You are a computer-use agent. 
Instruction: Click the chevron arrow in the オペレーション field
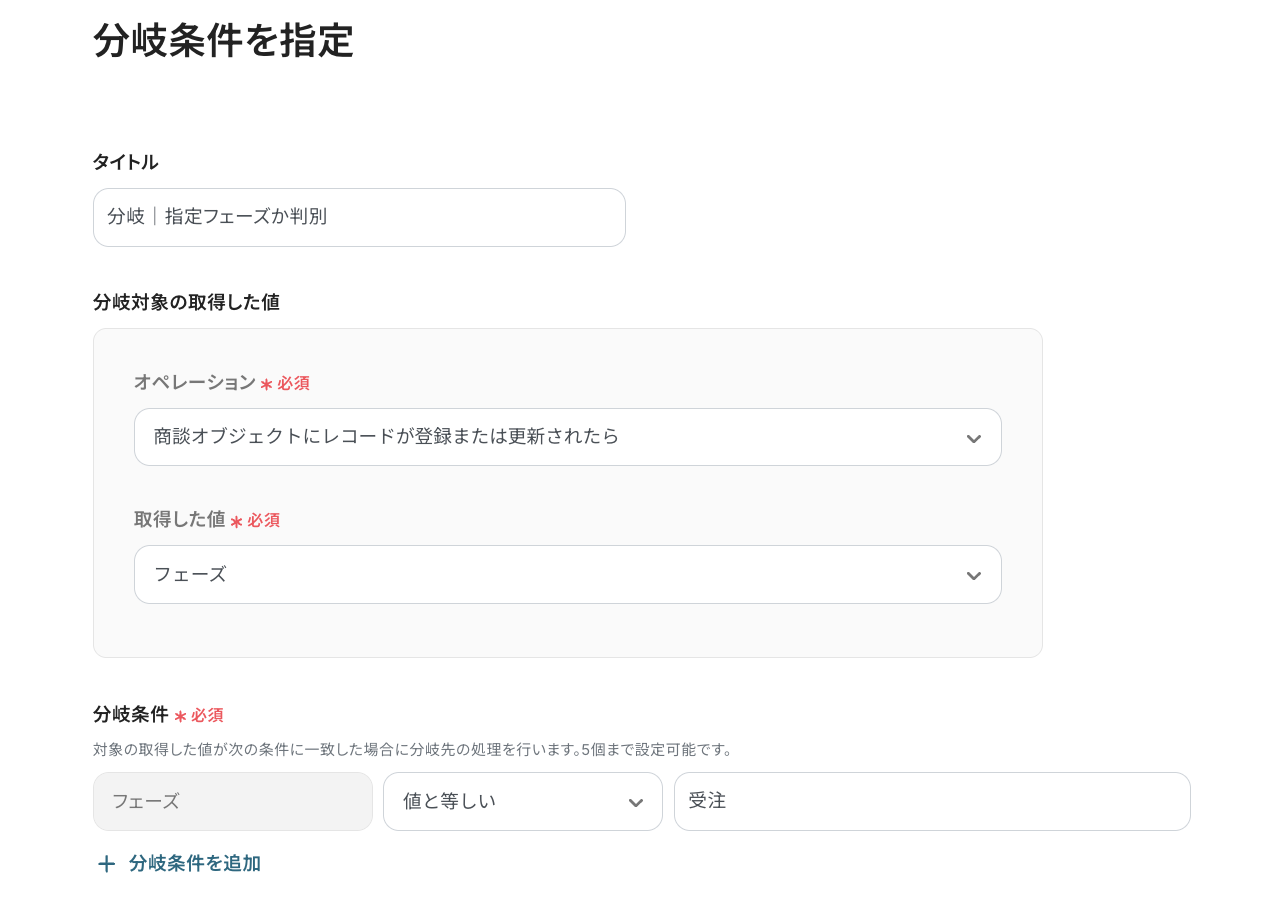(x=973, y=438)
